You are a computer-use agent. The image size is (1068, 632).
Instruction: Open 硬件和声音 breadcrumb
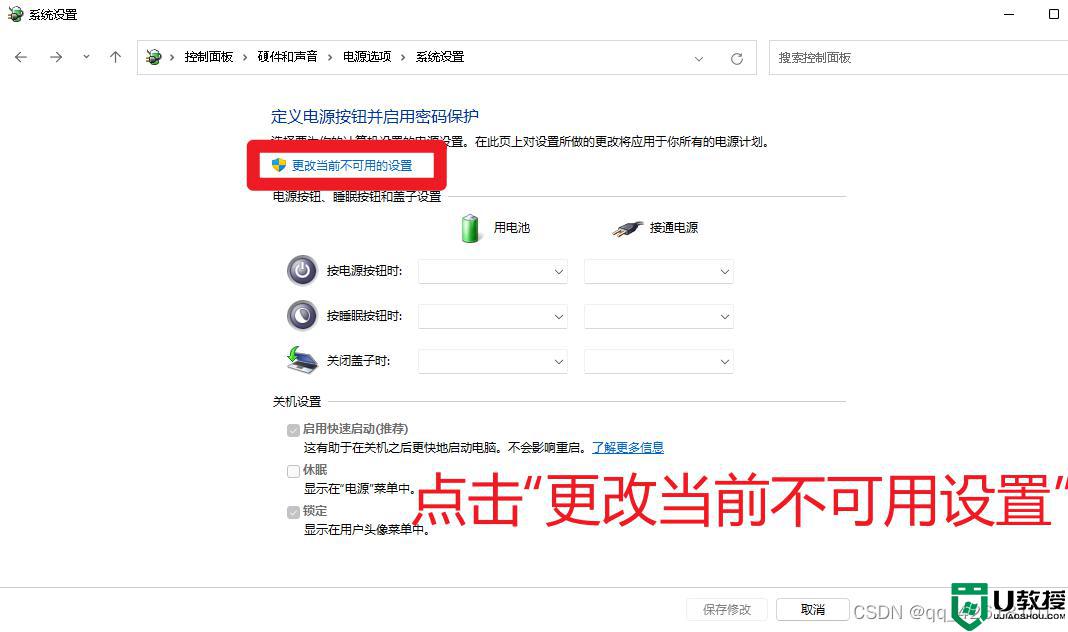[287, 57]
